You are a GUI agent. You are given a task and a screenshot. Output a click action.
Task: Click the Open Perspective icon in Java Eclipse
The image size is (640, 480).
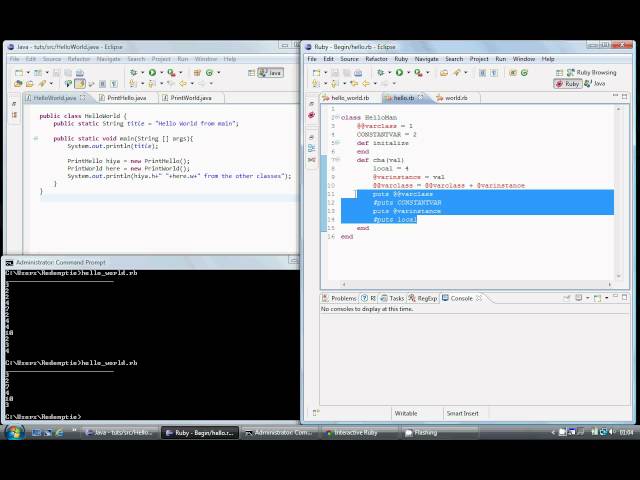point(251,73)
